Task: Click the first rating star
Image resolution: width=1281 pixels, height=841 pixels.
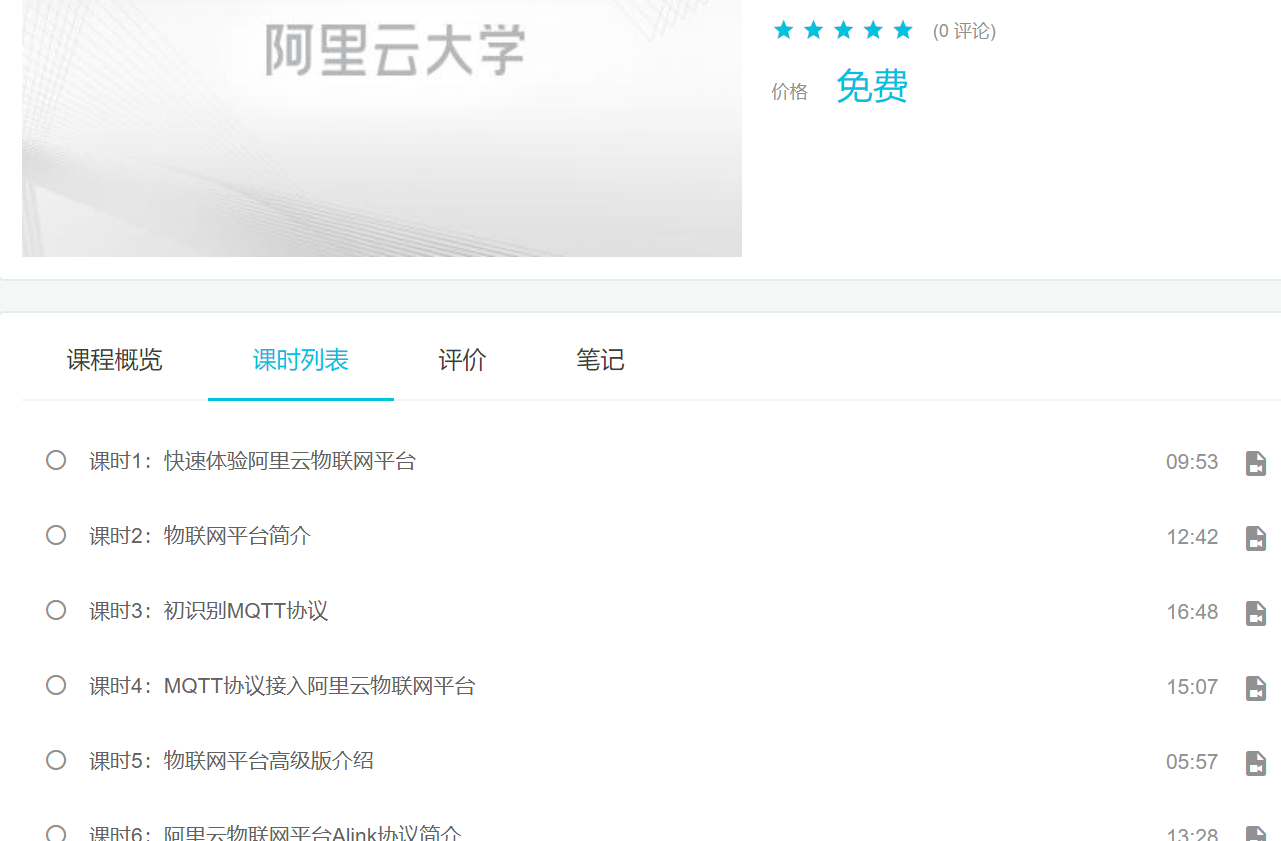Action: coord(784,30)
